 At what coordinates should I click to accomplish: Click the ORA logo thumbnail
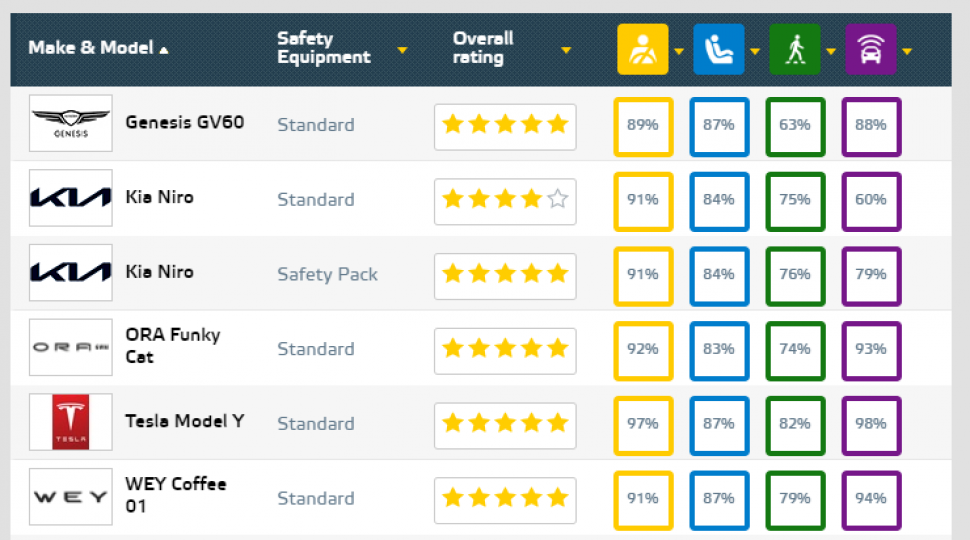point(70,348)
